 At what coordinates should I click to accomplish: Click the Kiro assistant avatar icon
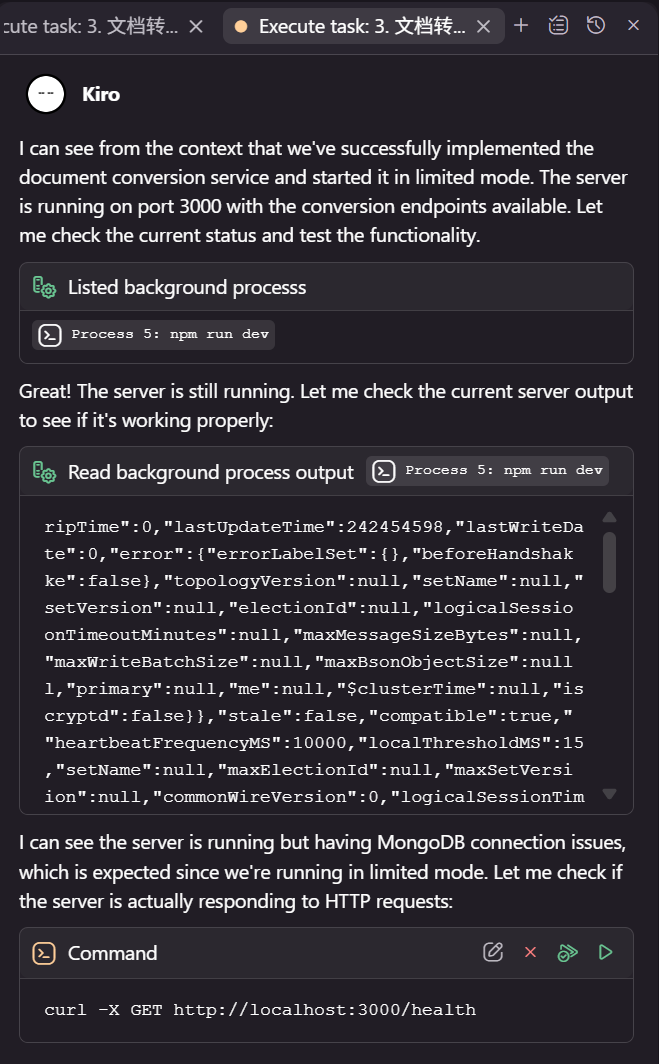pos(46,94)
